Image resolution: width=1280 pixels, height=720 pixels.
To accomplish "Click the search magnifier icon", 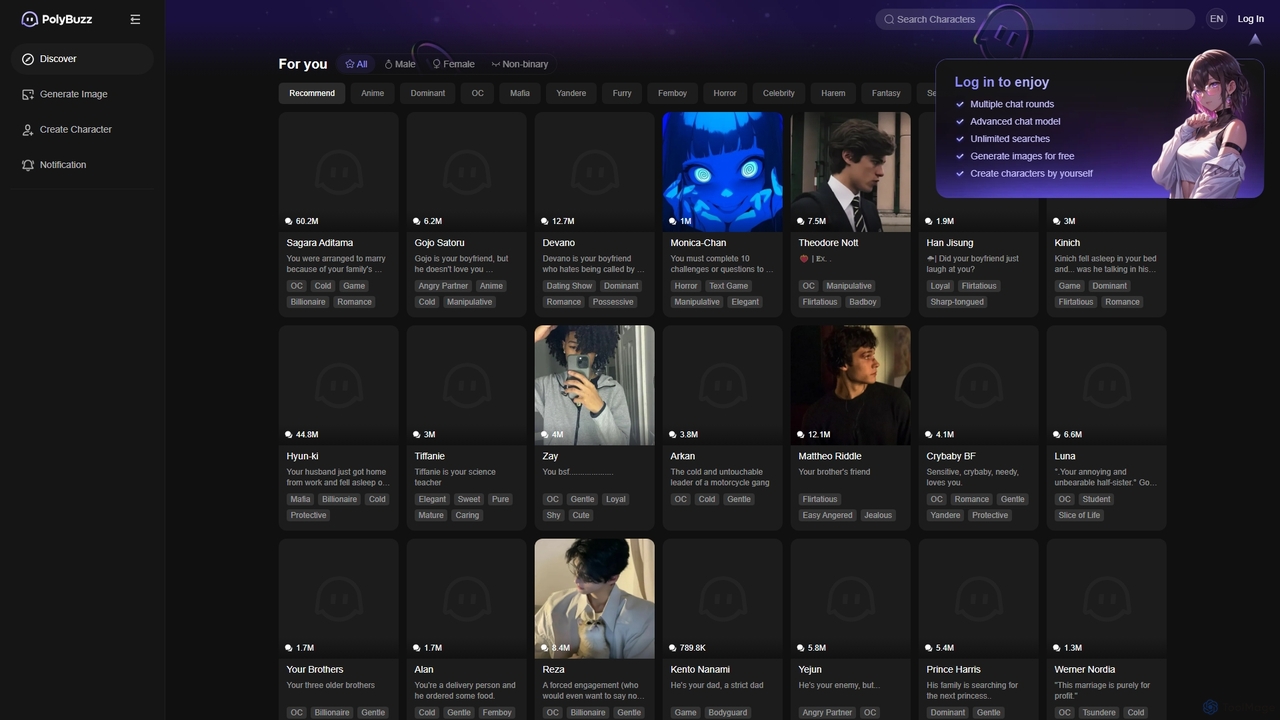I will click(x=889, y=19).
